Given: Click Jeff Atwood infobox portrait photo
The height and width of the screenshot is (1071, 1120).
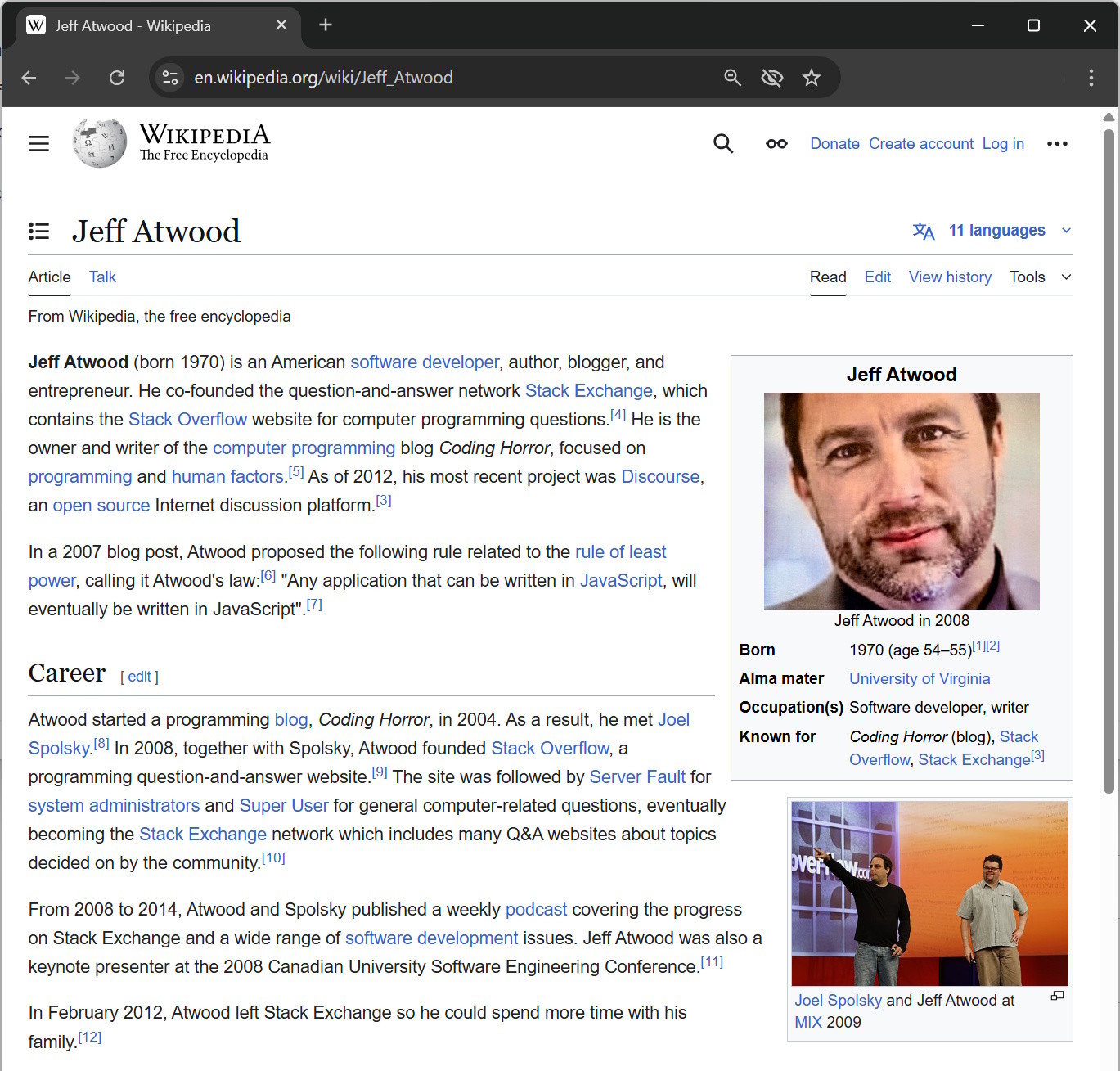Looking at the screenshot, I should 901,501.
